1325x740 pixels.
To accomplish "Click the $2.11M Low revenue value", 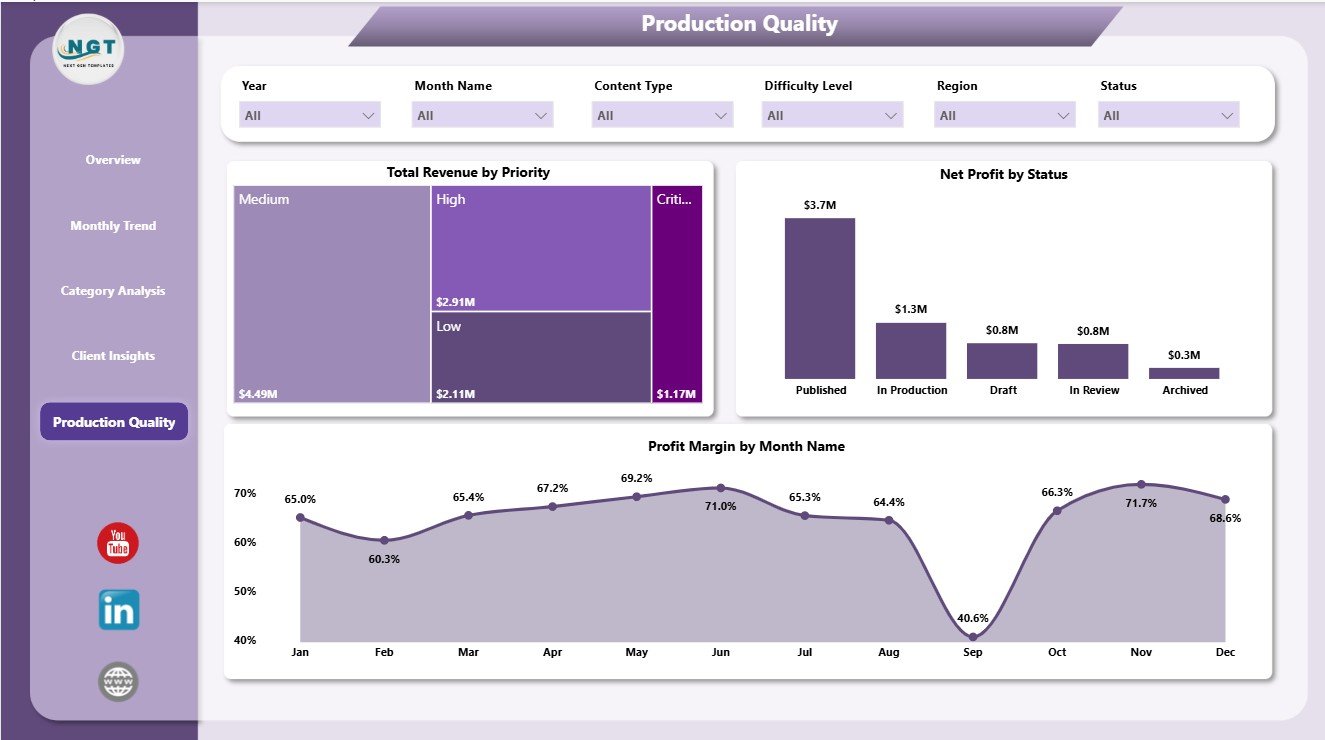I will click(455, 394).
